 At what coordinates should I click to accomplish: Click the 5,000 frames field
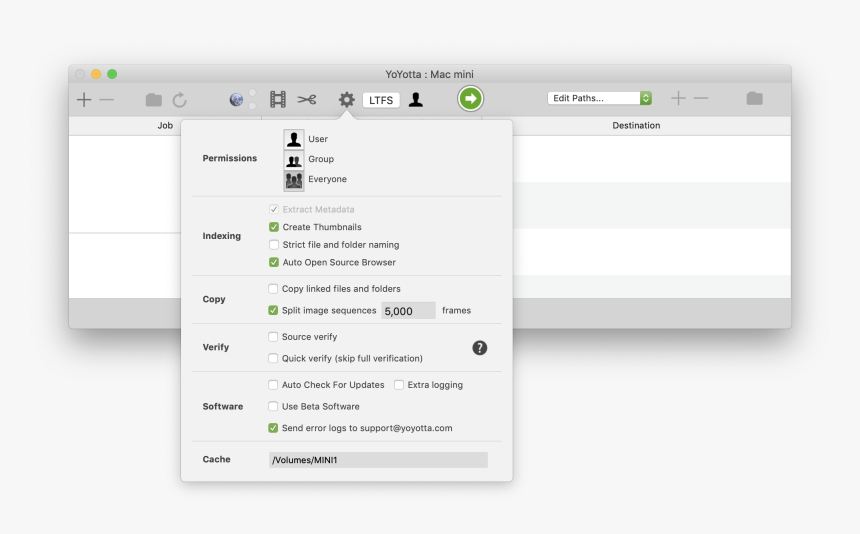coord(409,311)
